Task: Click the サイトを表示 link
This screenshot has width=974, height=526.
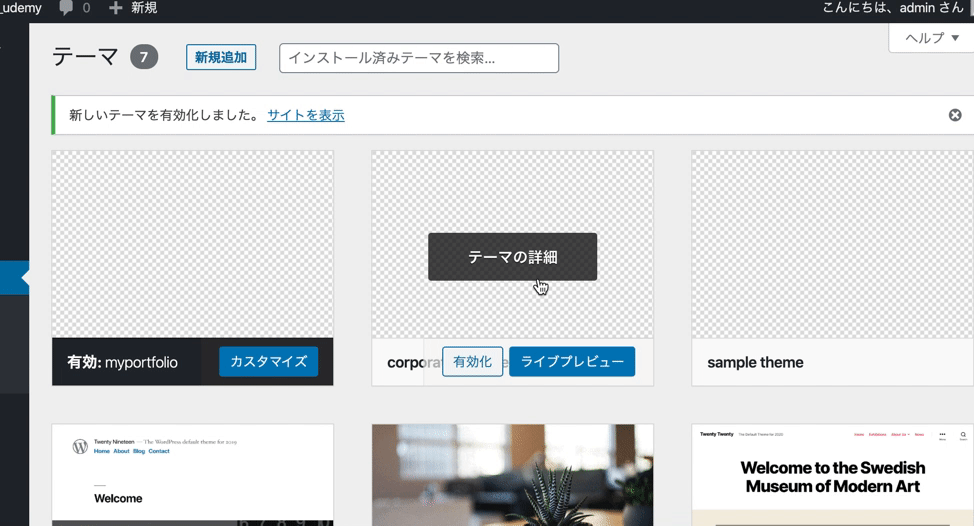Action: coord(306,115)
